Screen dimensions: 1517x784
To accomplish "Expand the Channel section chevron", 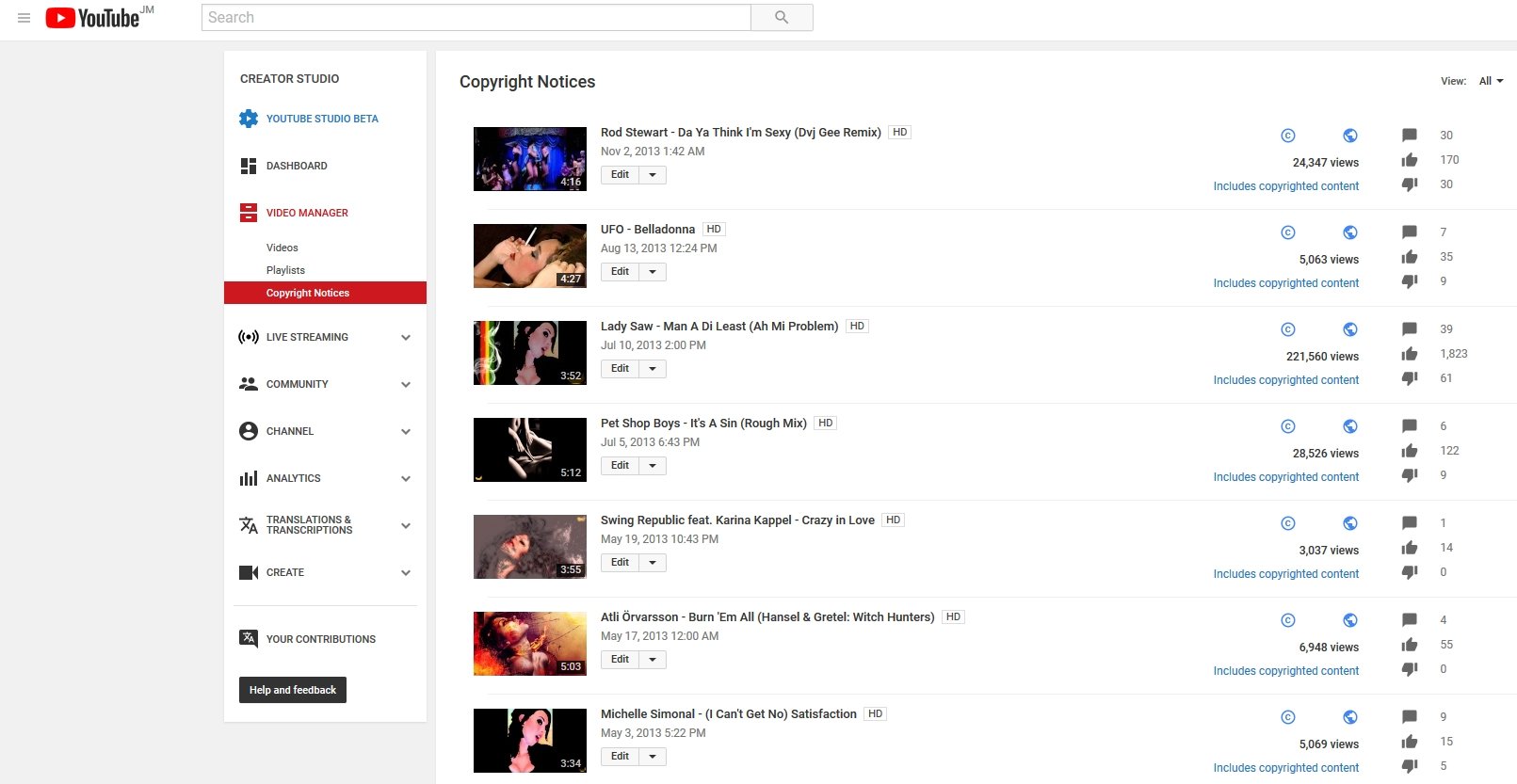I will [x=406, y=431].
